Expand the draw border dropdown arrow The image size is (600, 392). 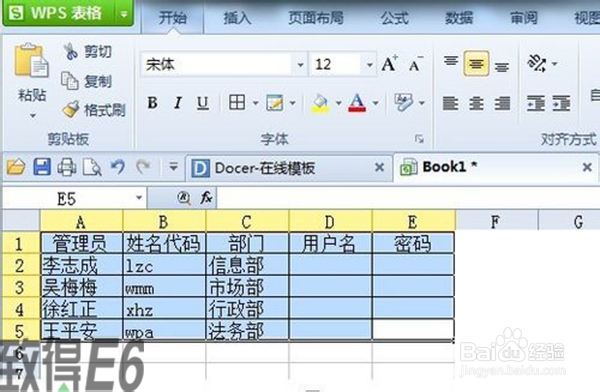(x=292, y=103)
